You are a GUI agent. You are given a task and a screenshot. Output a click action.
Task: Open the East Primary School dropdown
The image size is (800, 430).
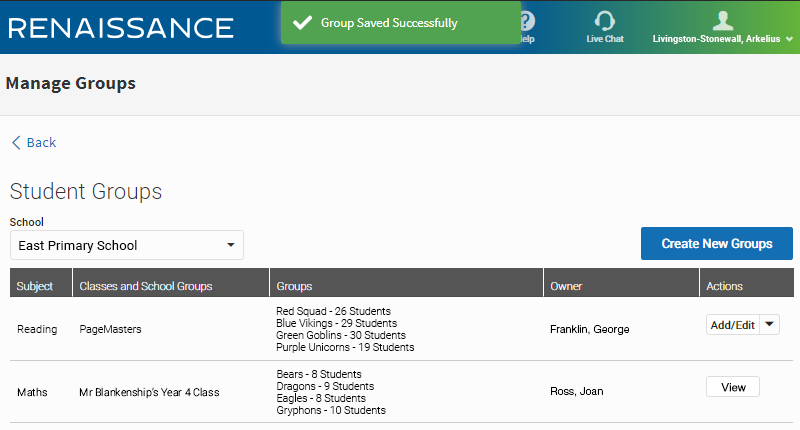point(127,245)
